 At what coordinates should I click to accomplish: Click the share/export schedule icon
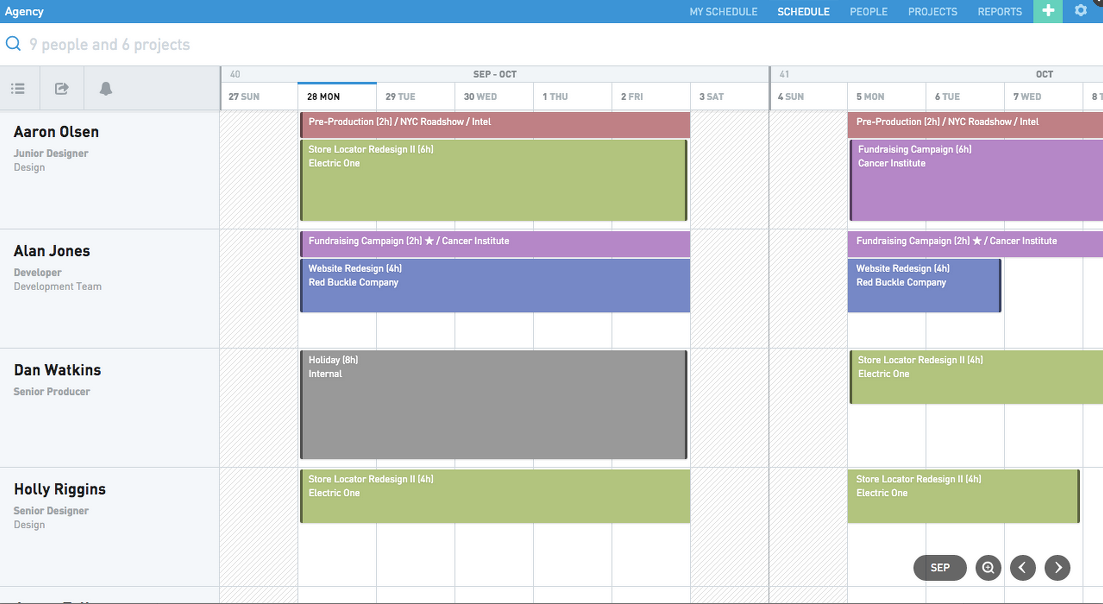62,89
